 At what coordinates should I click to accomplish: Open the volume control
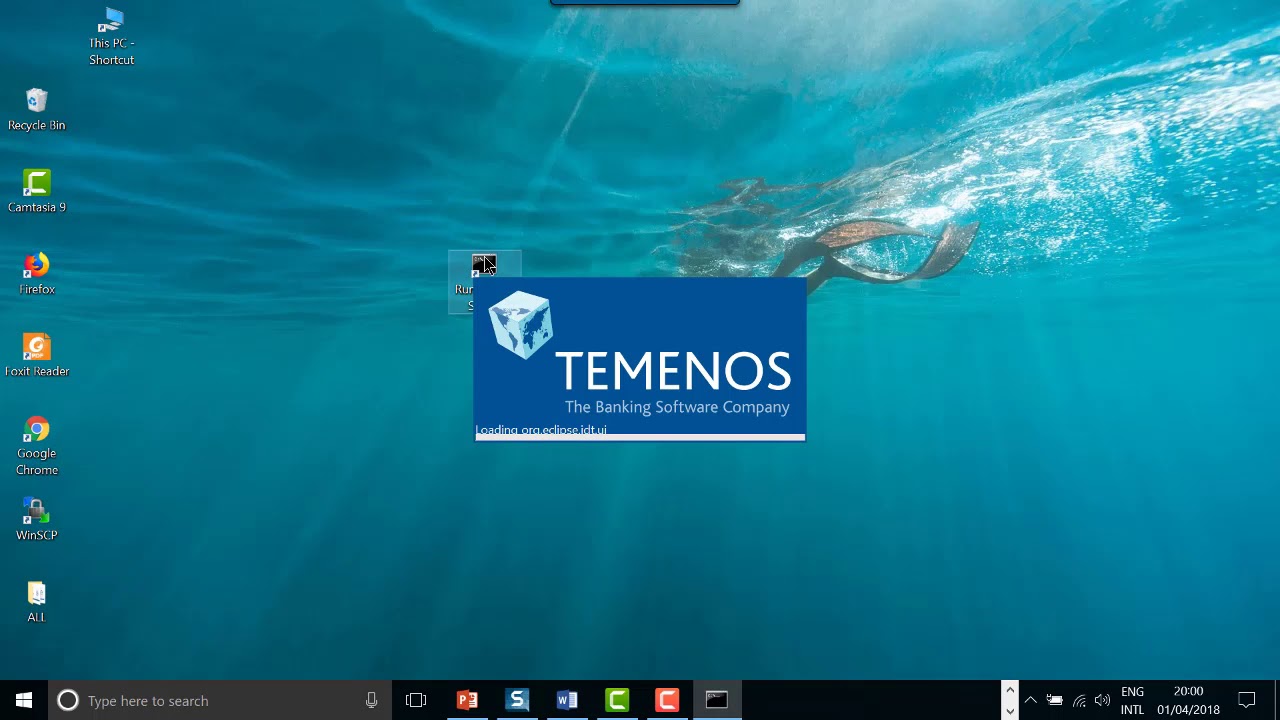point(1103,700)
